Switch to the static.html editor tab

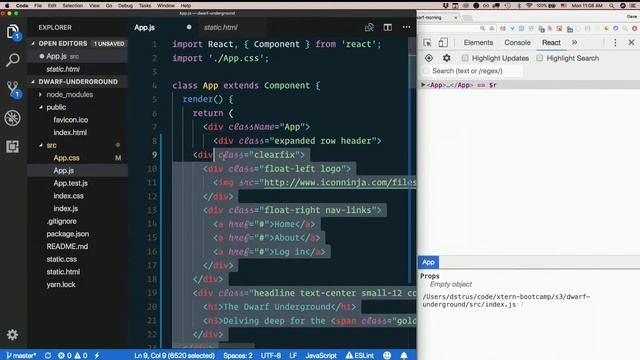(x=220, y=27)
